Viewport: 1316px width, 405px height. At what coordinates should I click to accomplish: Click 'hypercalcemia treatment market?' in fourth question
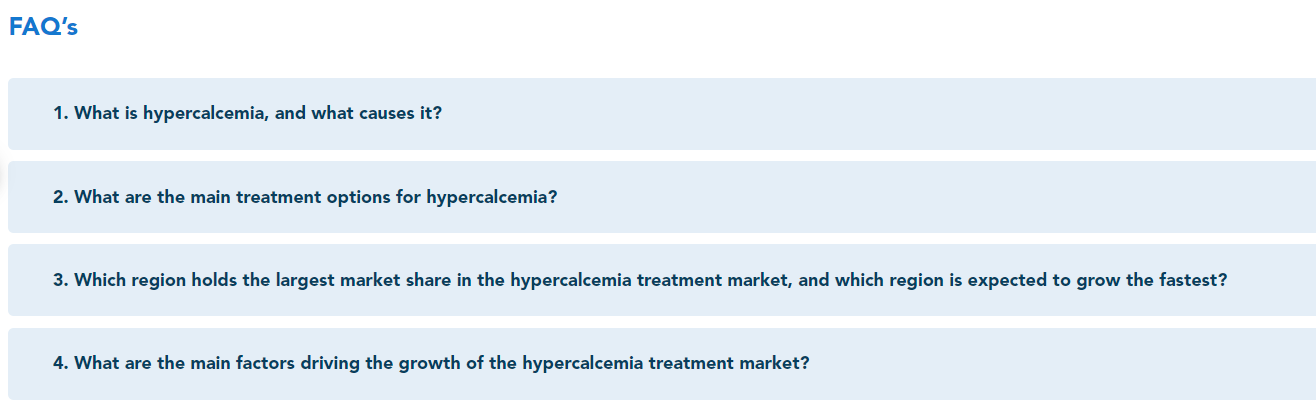[665, 364]
